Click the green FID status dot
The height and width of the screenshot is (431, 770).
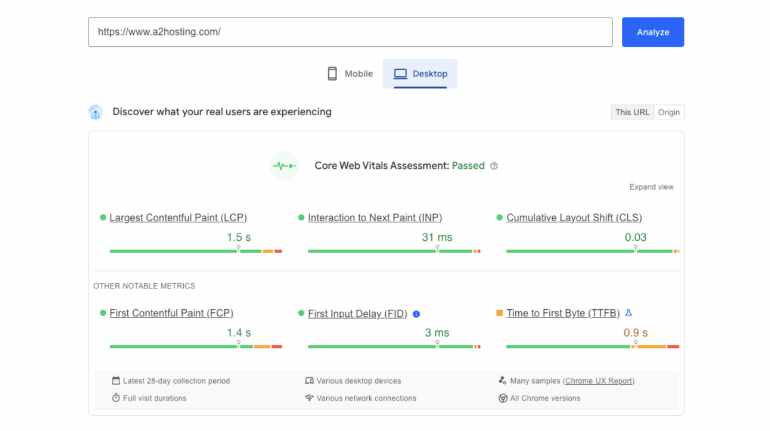[301, 313]
